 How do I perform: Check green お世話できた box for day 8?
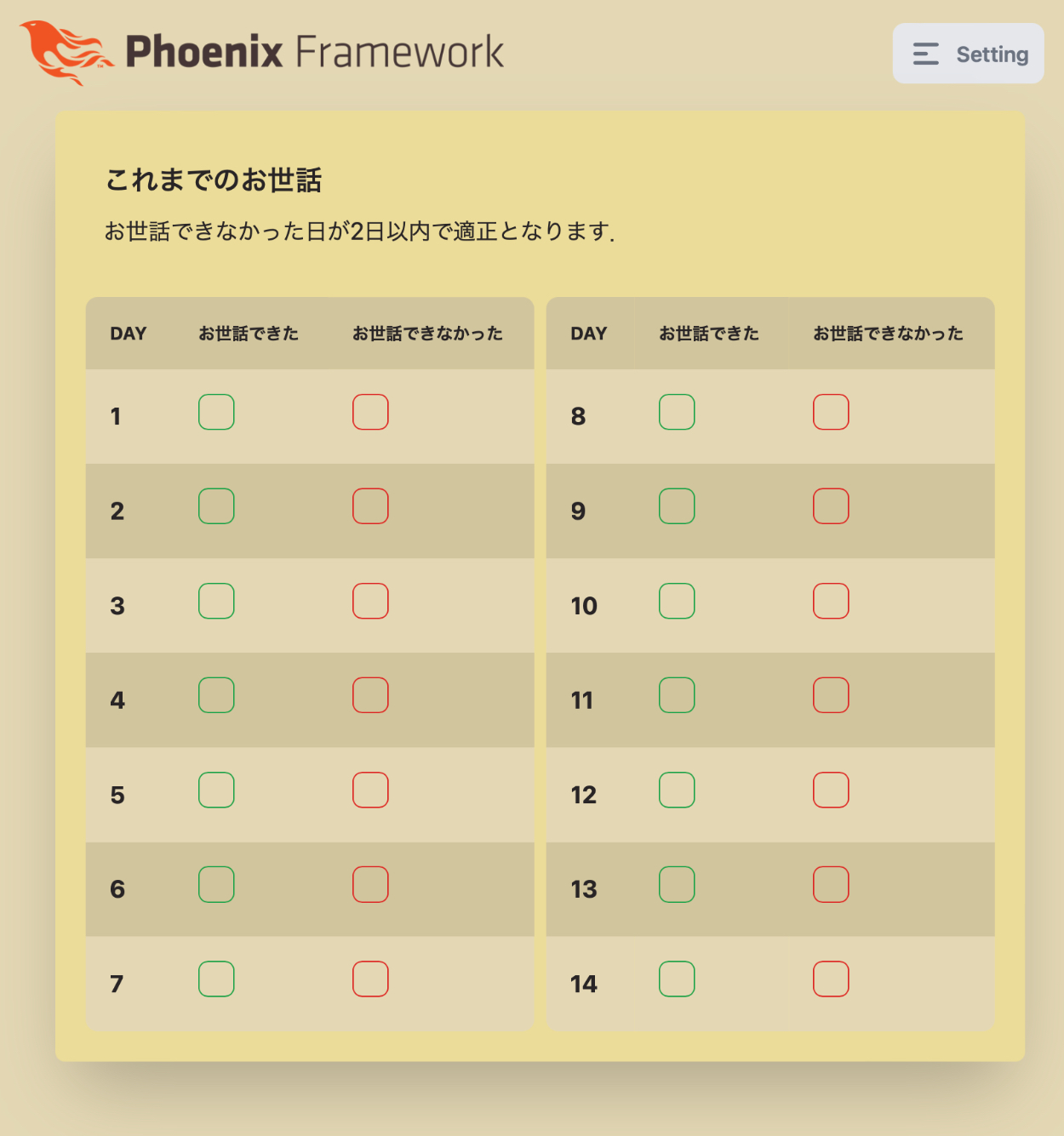677,412
